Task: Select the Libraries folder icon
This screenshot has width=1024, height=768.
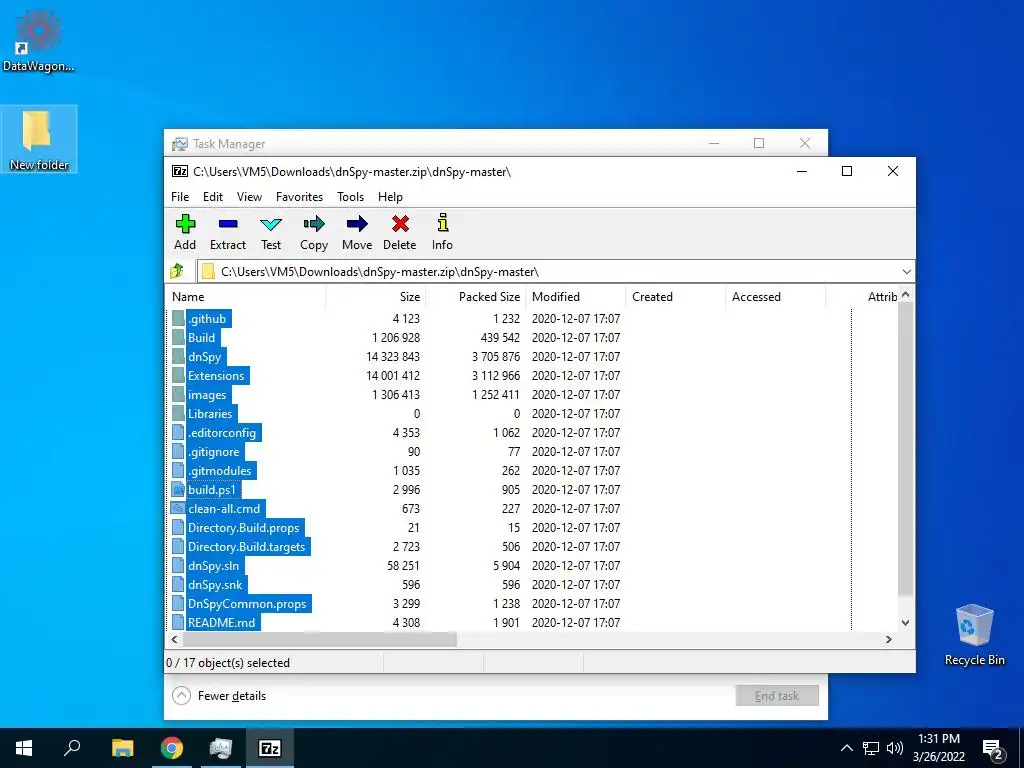Action: point(179,413)
